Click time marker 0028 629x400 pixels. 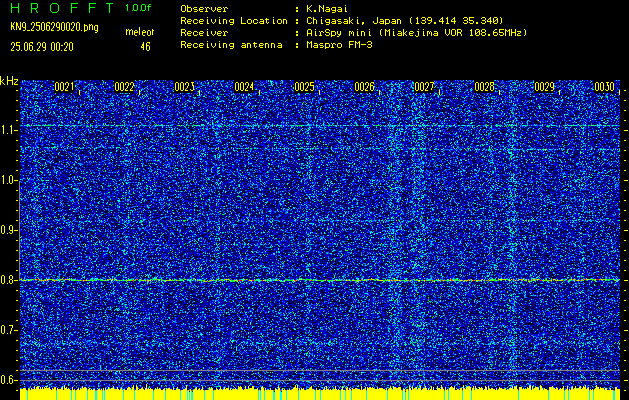[x=485, y=87]
